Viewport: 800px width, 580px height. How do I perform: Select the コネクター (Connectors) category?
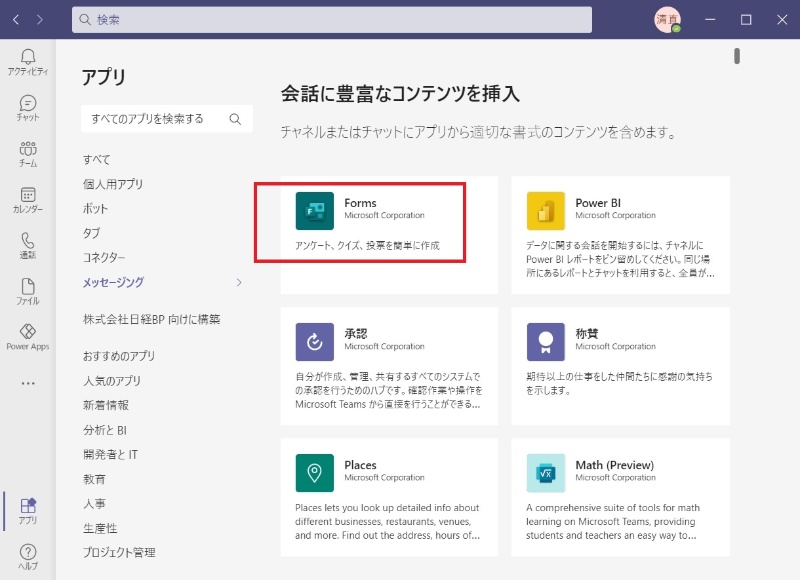click(104, 258)
